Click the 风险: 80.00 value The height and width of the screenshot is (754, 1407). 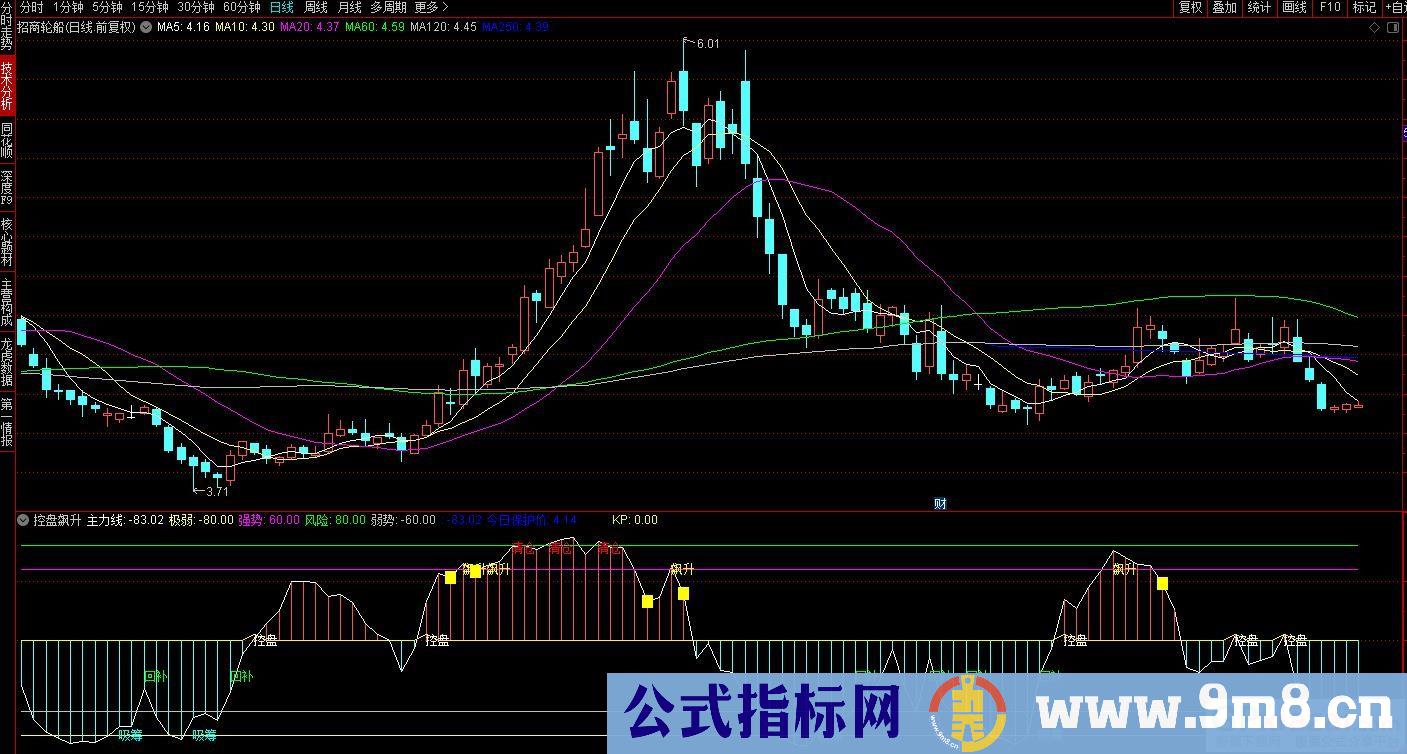[x=335, y=520]
